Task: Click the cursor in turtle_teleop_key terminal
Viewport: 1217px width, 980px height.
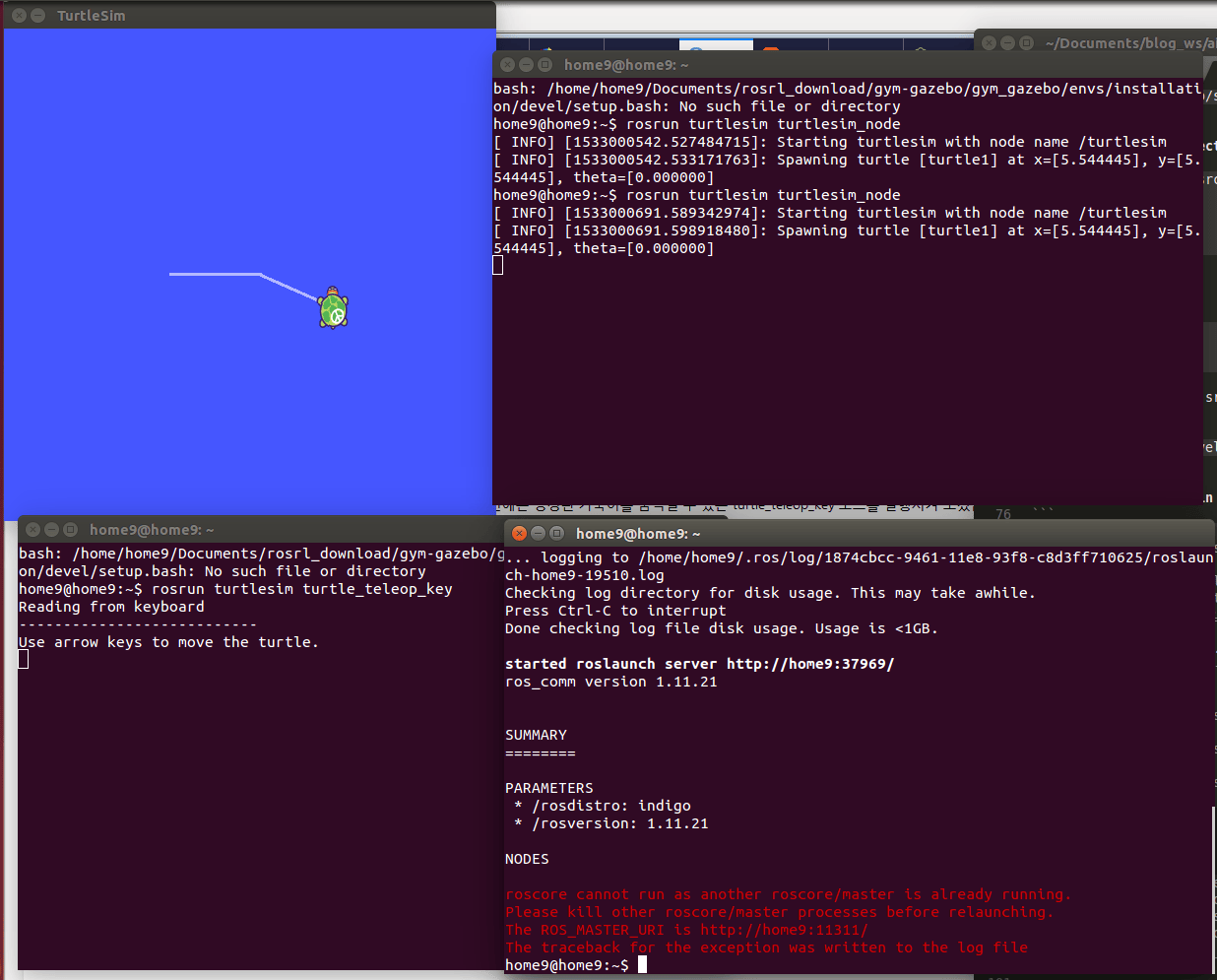Action: pyautogui.click(x=24, y=659)
